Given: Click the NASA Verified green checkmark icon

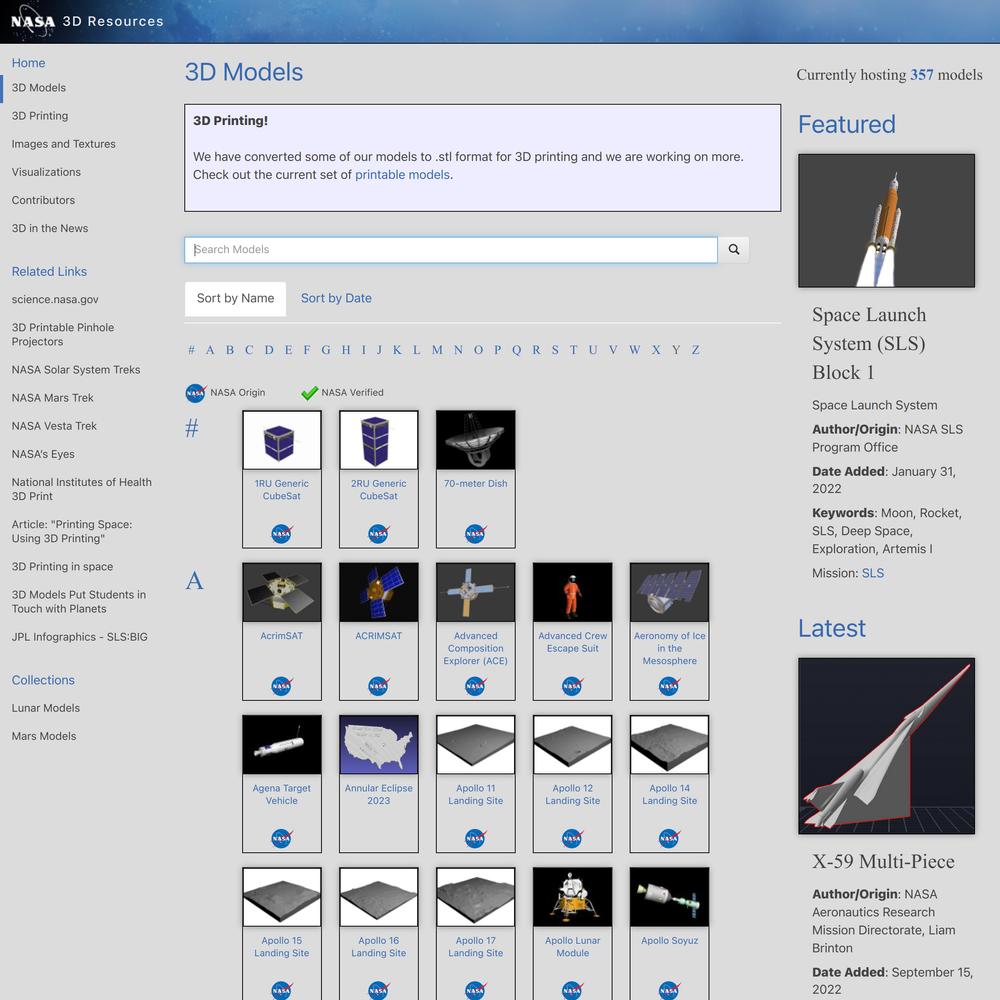Looking at the screenshot, I should (x=309, y=393).
